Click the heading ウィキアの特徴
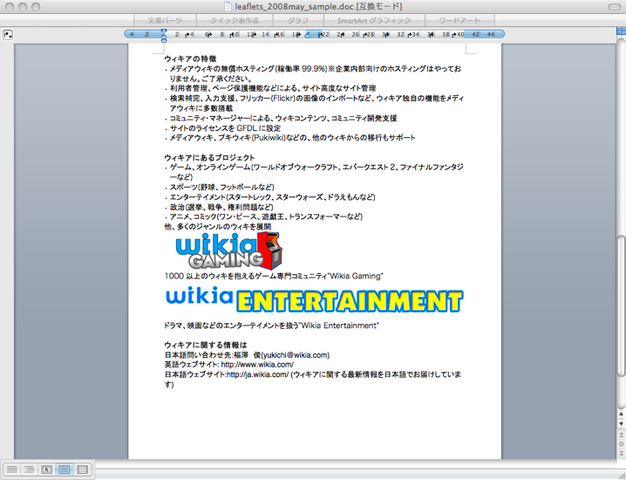This screenshot has width=626, height=480. 190,59
